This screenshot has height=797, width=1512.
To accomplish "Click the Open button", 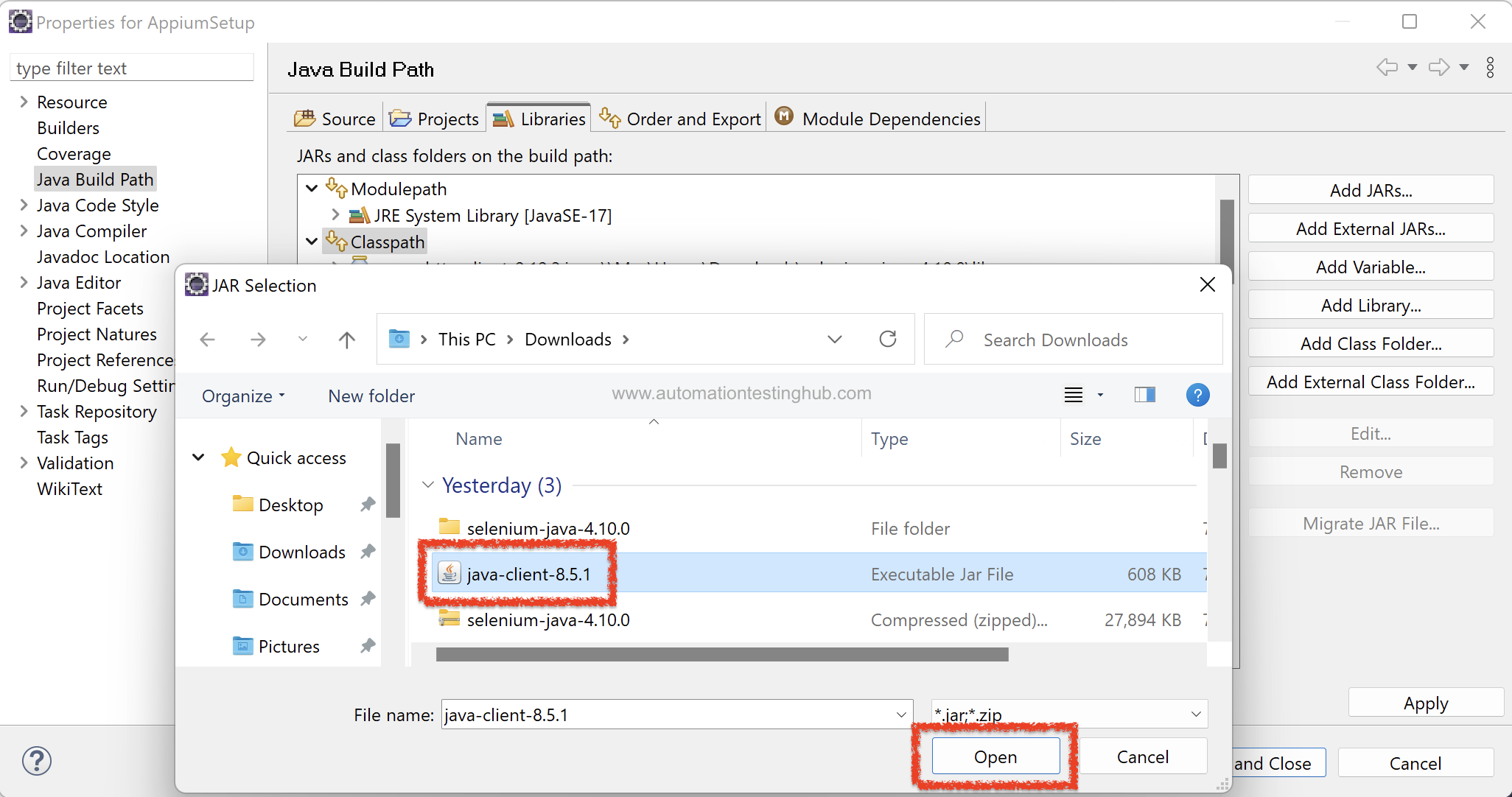I will [x=995, y=756].
